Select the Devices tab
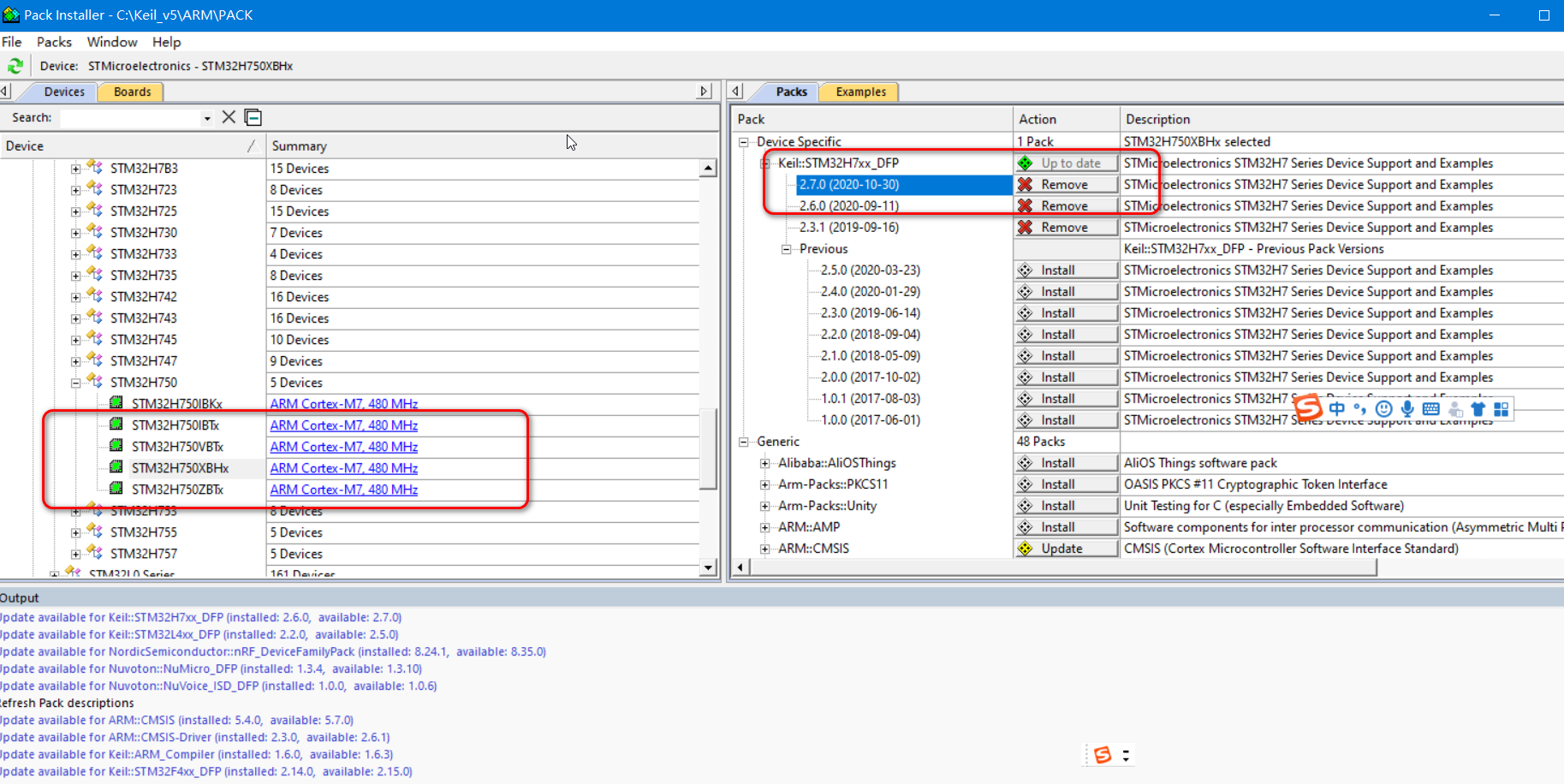The height and width of the screenshot is (784, 1564). tap(64, 92)
